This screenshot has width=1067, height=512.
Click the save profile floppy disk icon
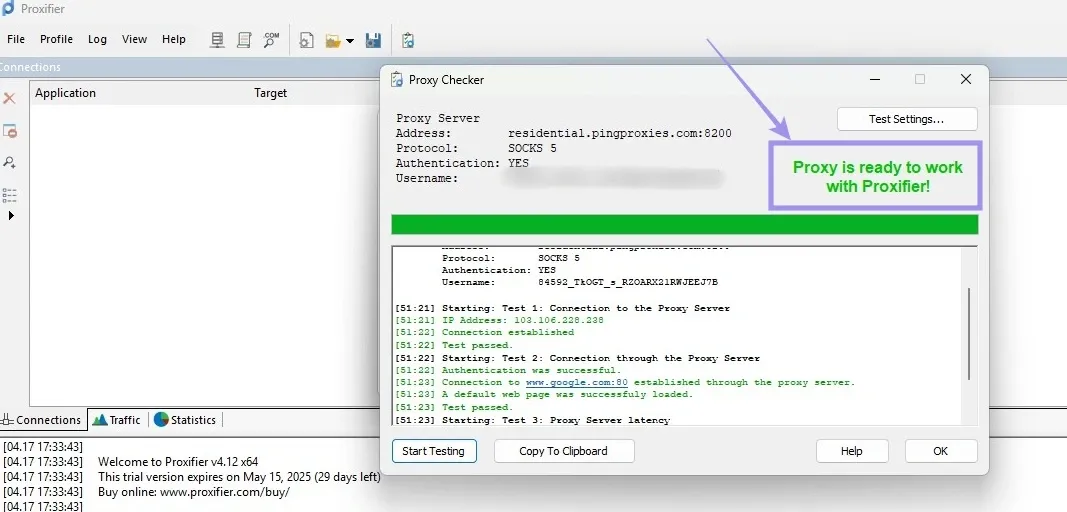click(x=373, y=41)
